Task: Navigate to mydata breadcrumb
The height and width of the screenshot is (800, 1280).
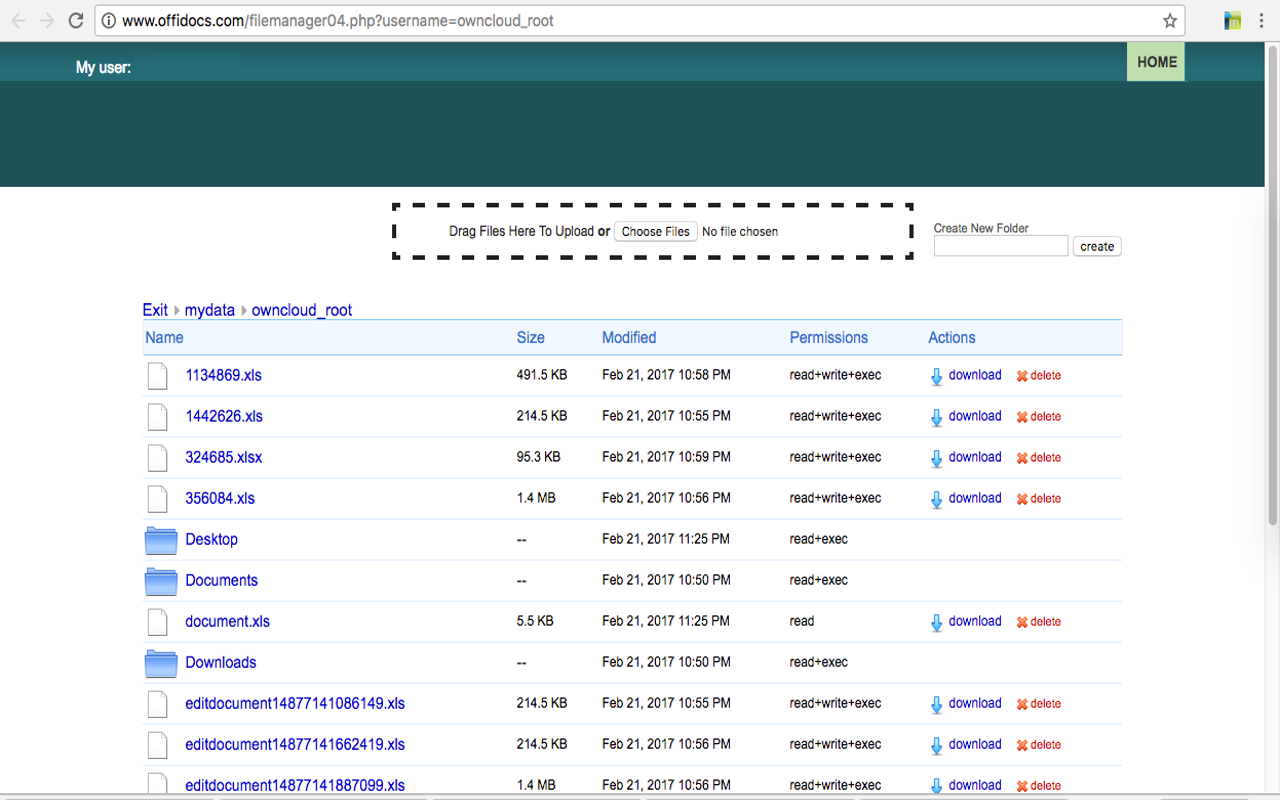Action: [x=209, y=310]
